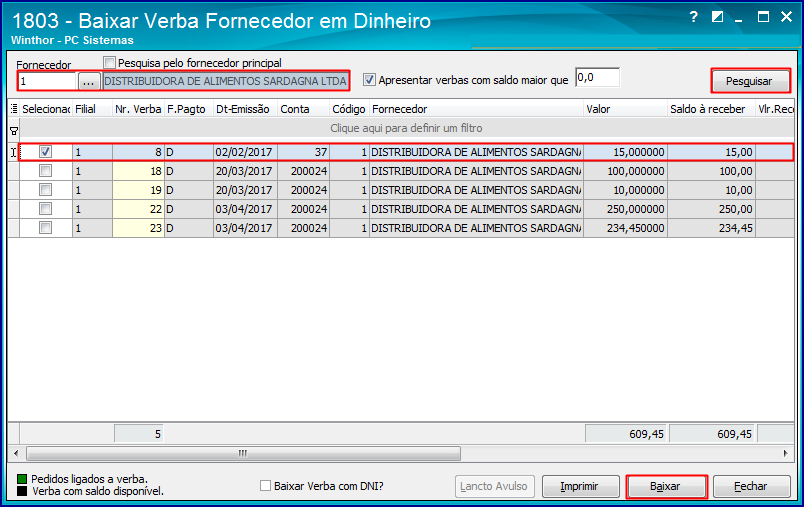Select Valor cell 100,000000
This screenshot has height=507, width=804.
(625, 171)
